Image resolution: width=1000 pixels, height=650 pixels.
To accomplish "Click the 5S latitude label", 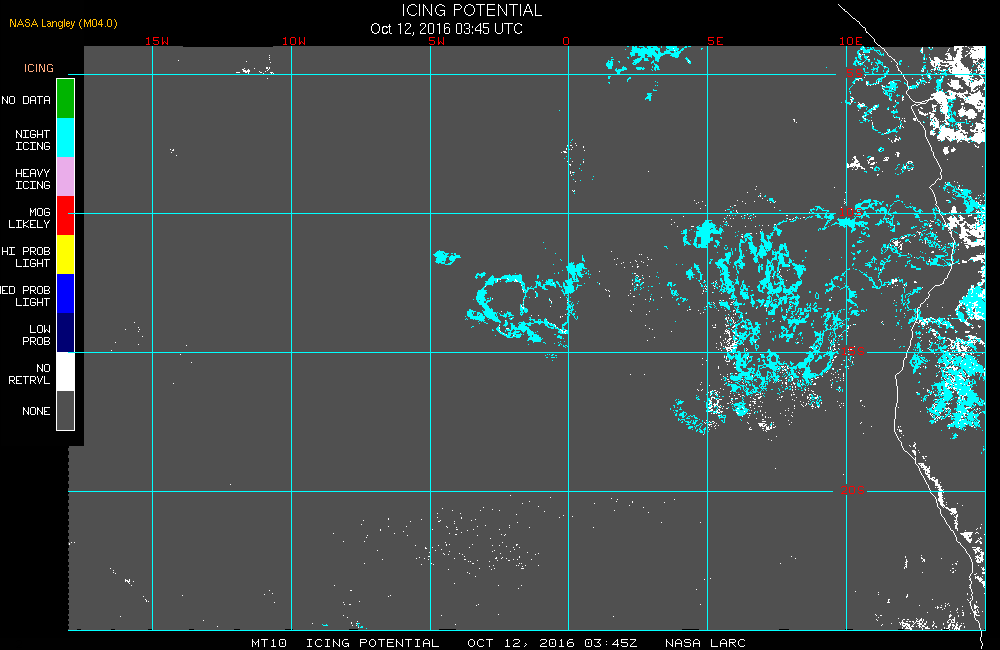I will pos(855,73).
